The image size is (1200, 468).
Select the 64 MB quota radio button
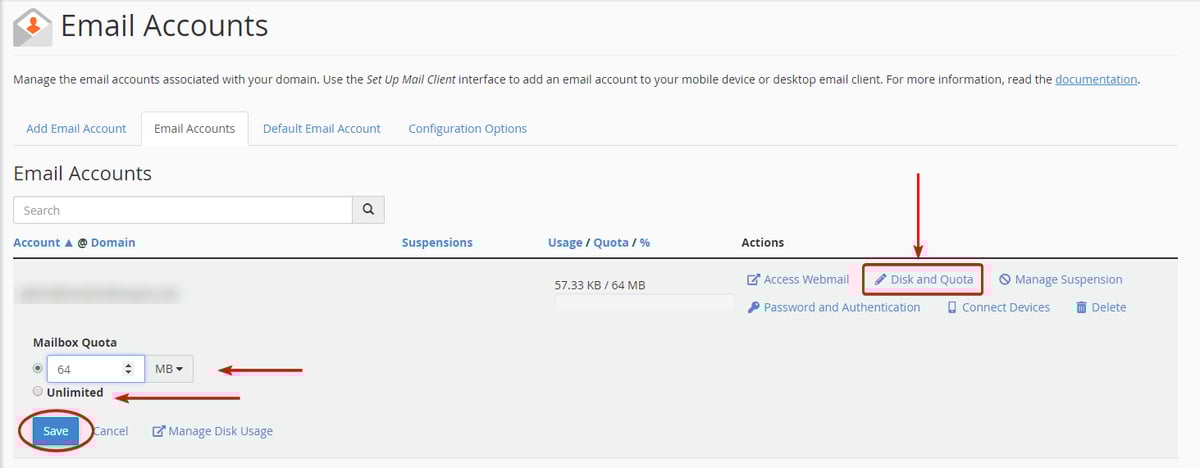tap(38, 368)
